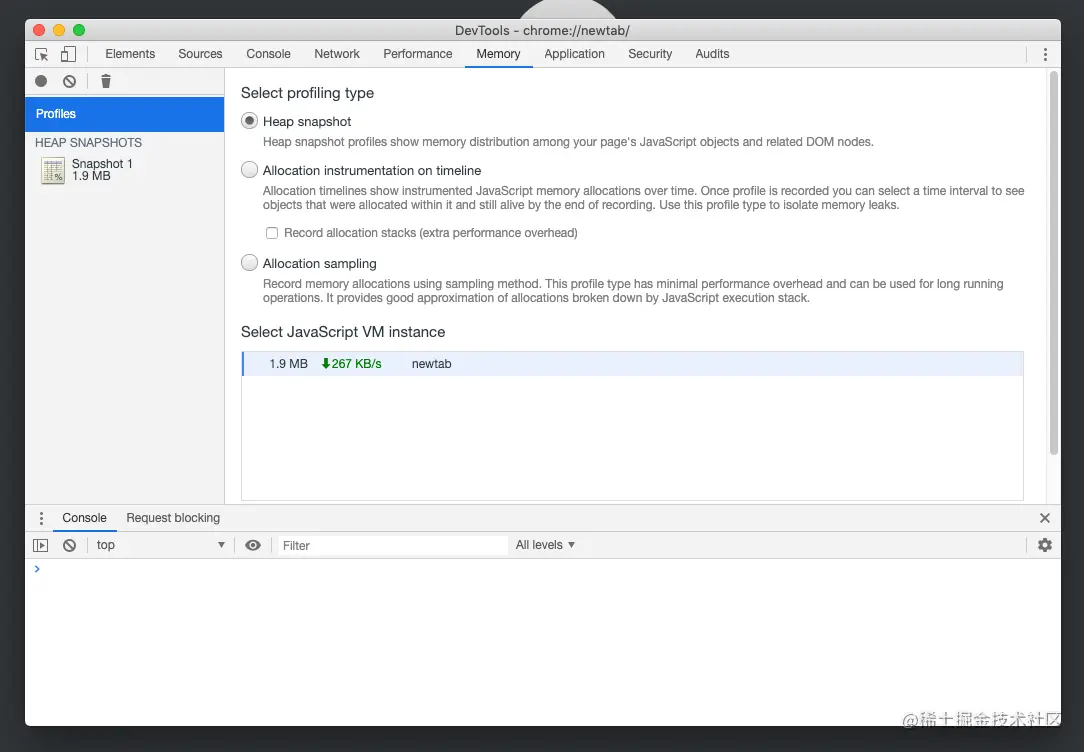
Task: Switch to the Performance tab
Action: click(418, 54)
